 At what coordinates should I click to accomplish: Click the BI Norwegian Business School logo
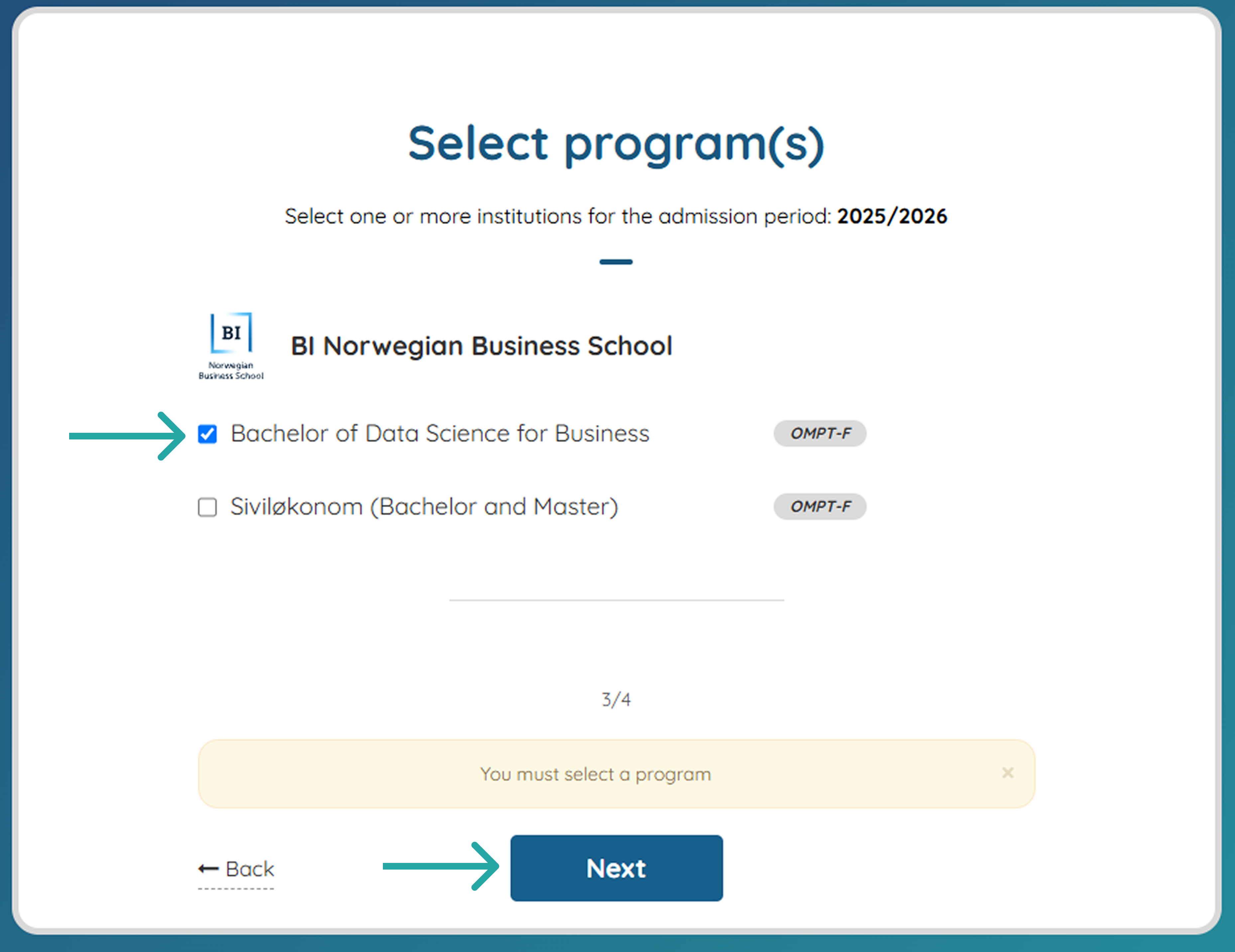pyautogui.click(x=231, y=345)
